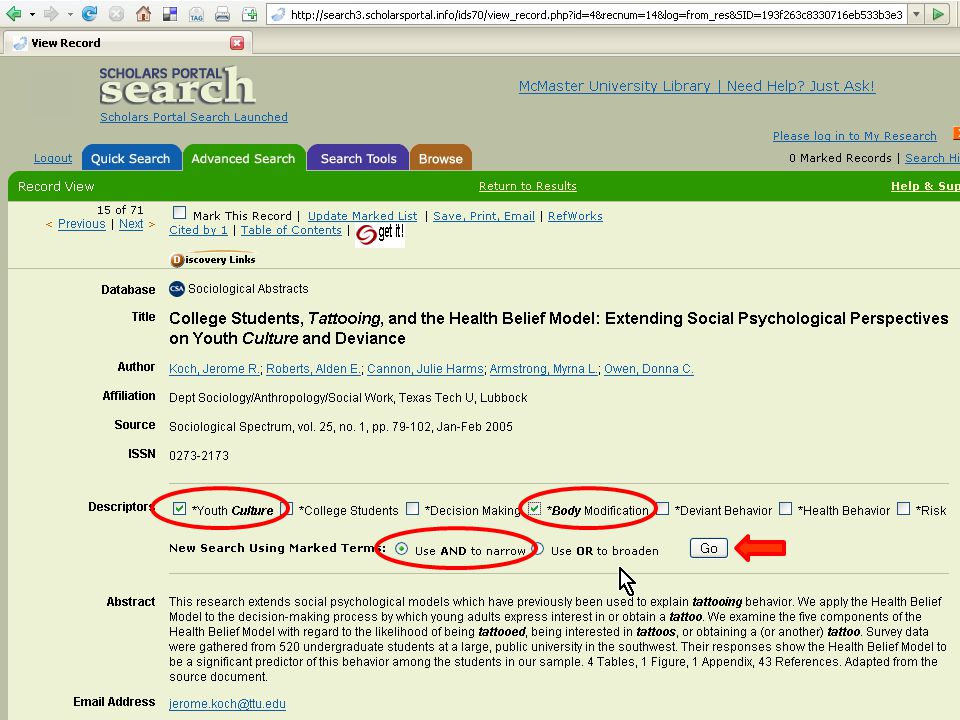Reload the page with the blue refresh icon
The height and width of the screenshot is (720, 960).
pos(89,13)
